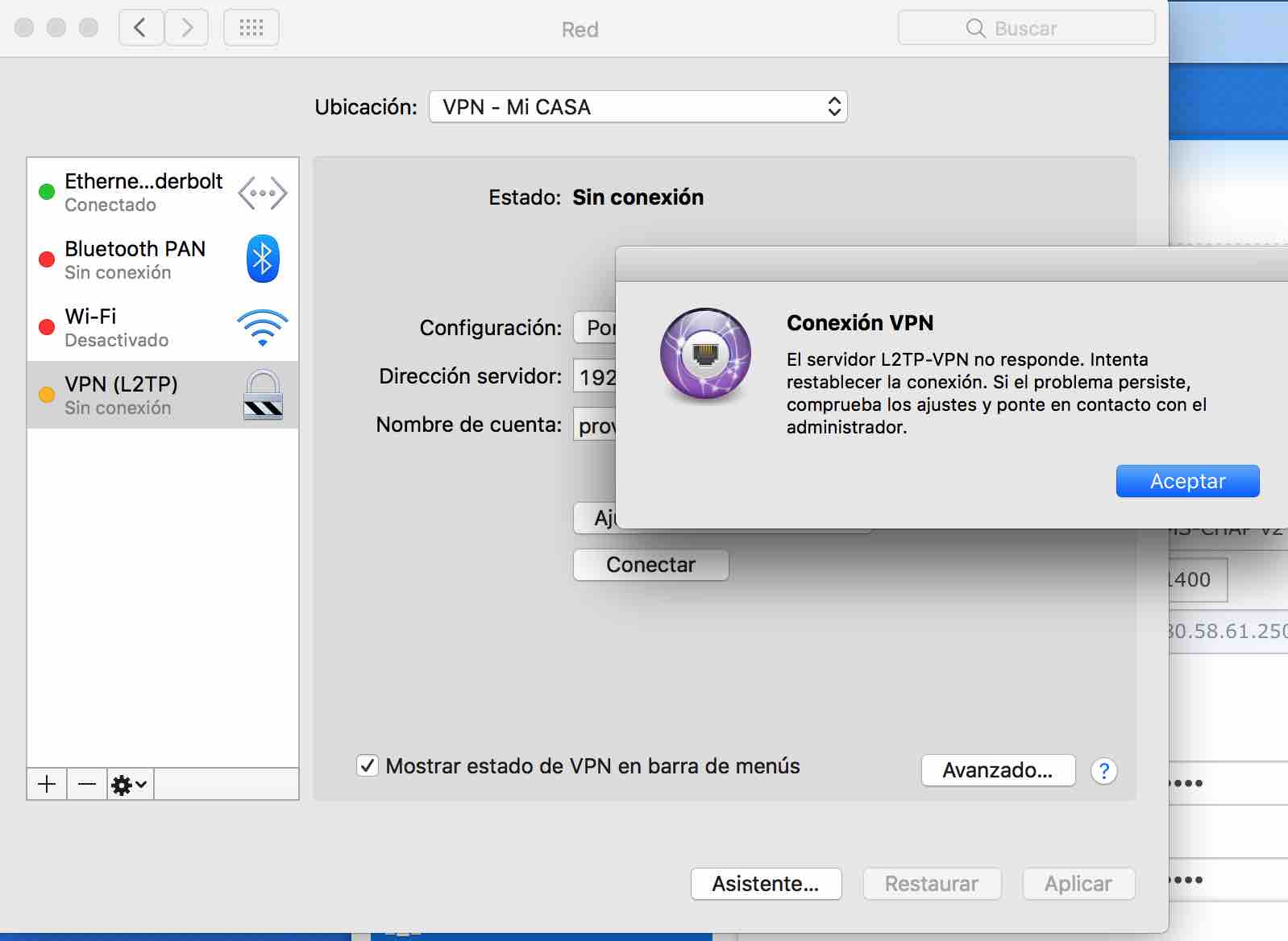Open the help question mark button
Image resolution: width=1288 pixels, height=941 pixels.
click(1103, 771)
